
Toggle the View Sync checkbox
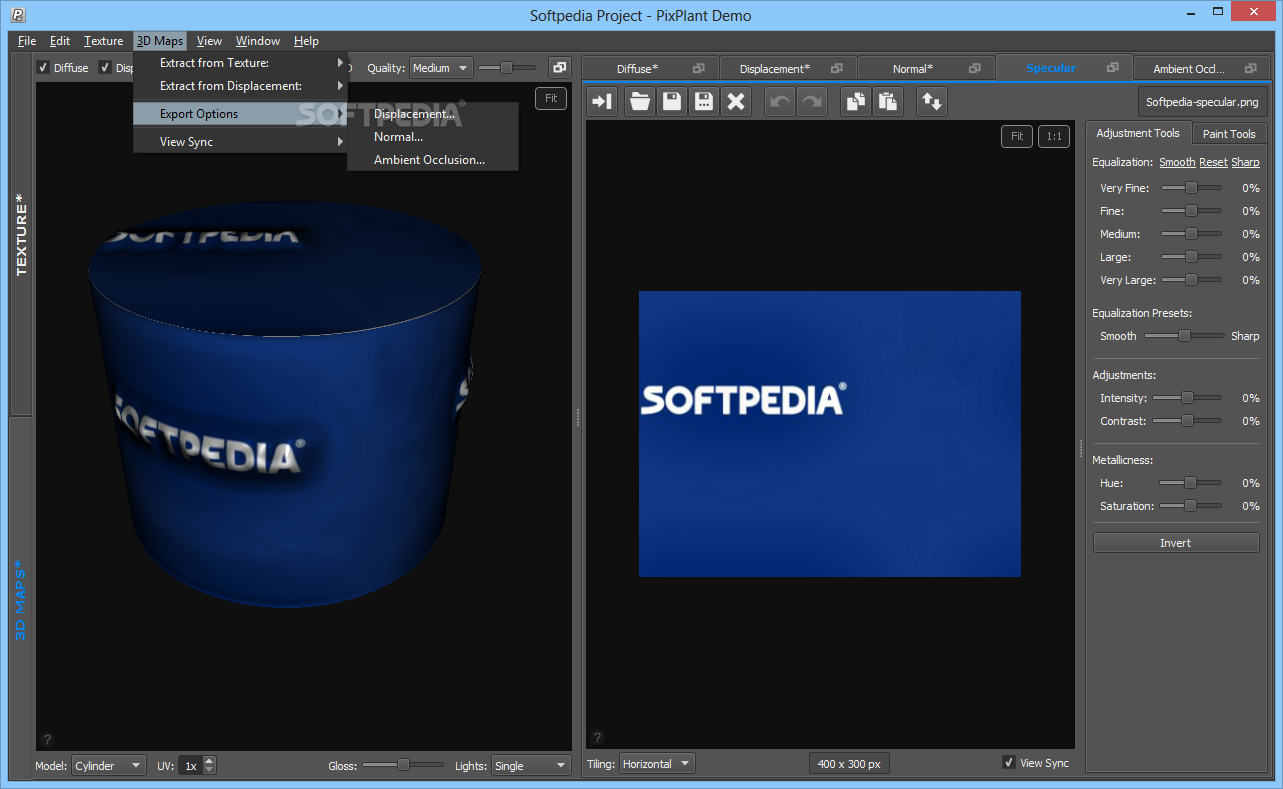pos(1009,763)
